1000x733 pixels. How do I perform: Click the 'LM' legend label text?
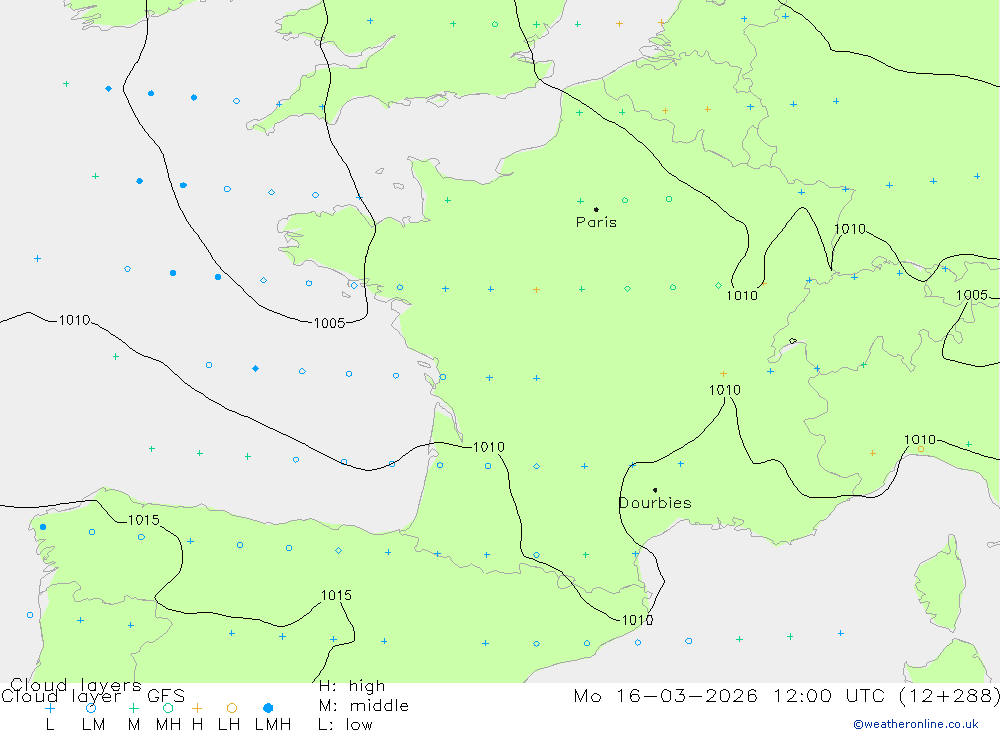[93, 725]
